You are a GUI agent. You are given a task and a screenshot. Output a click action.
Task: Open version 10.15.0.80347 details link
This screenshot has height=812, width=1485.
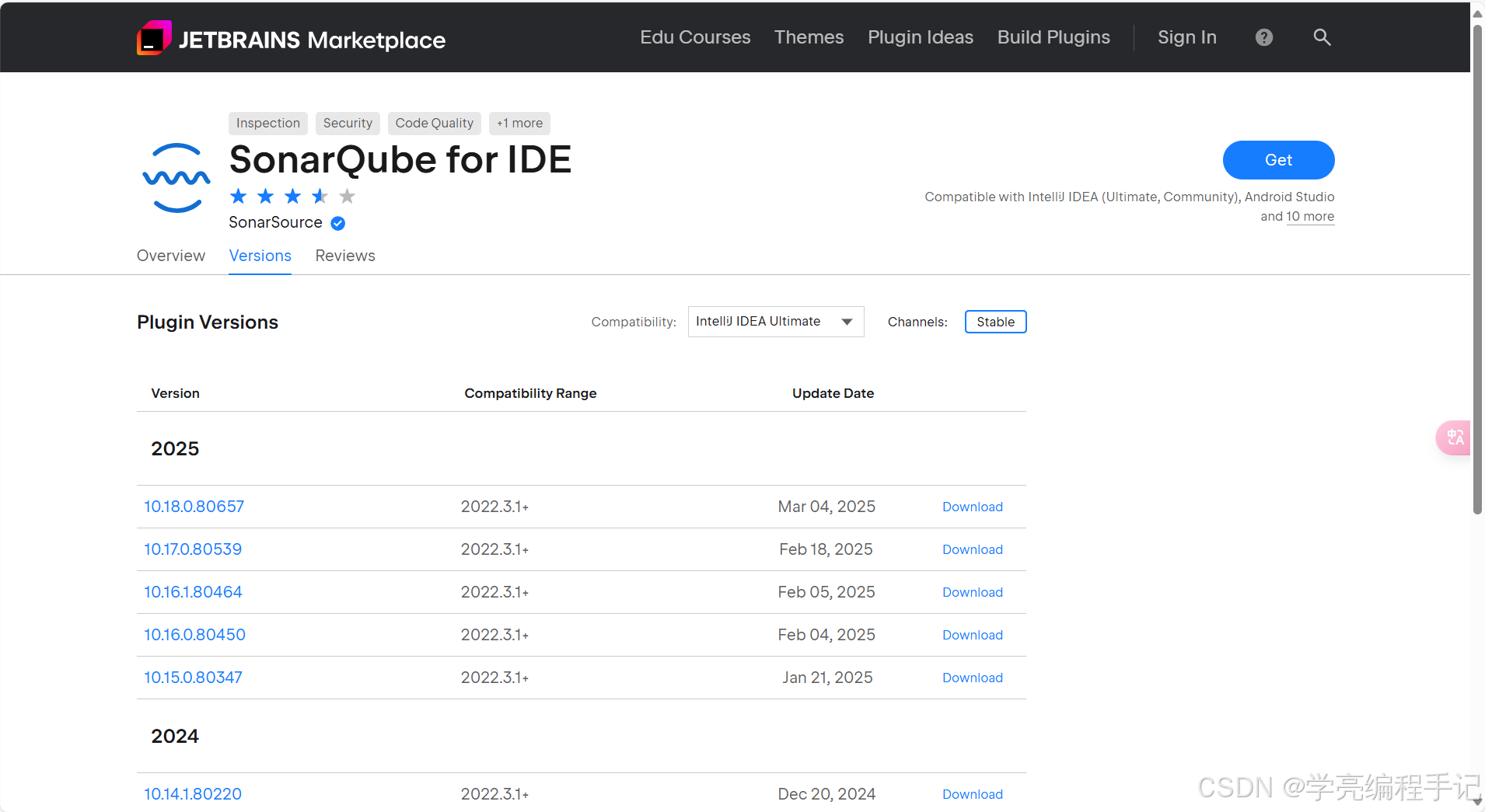tap(193, 678)
